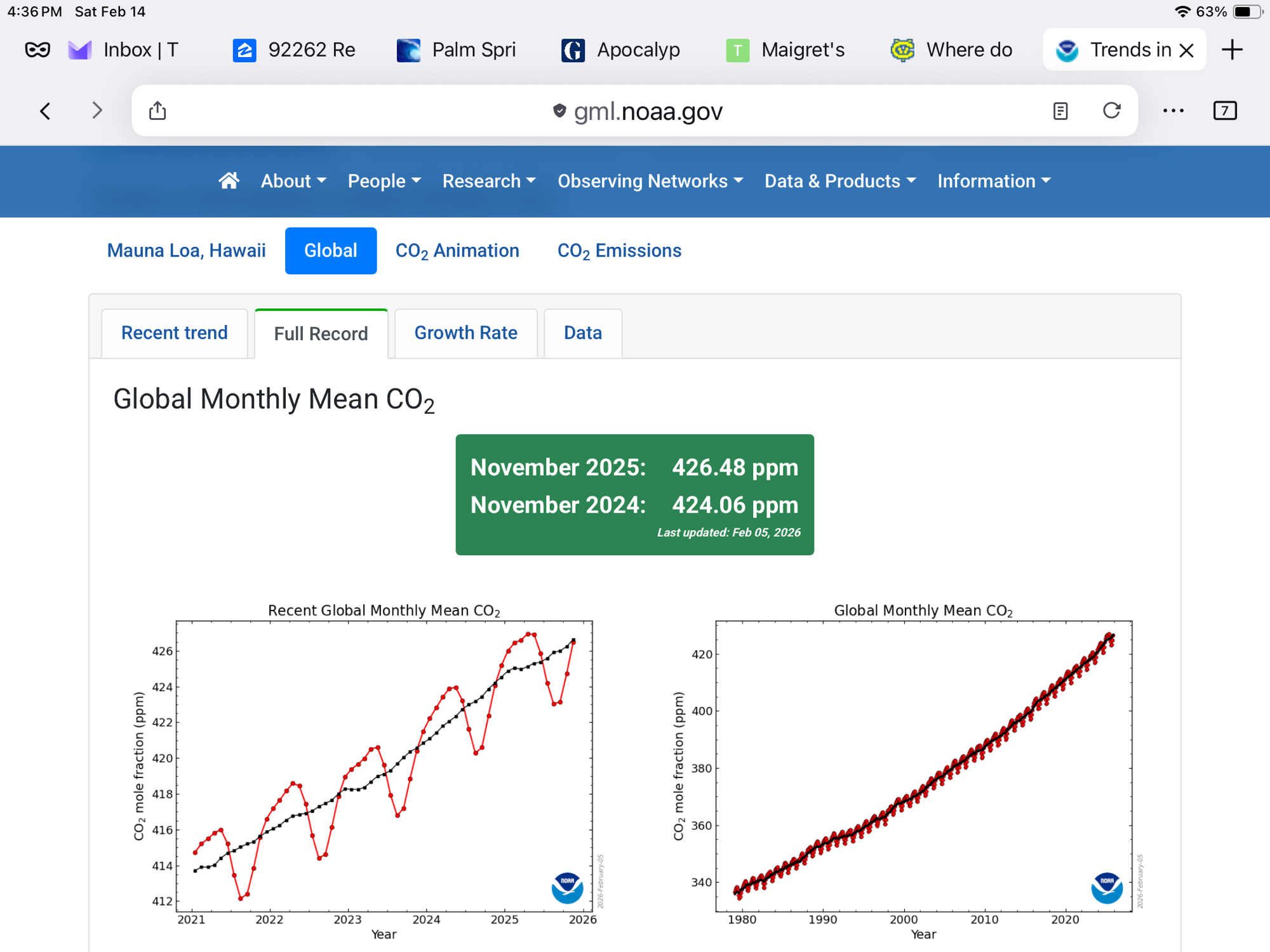
Task: Go back with the back arrow
Action: [x=45, y=111]
